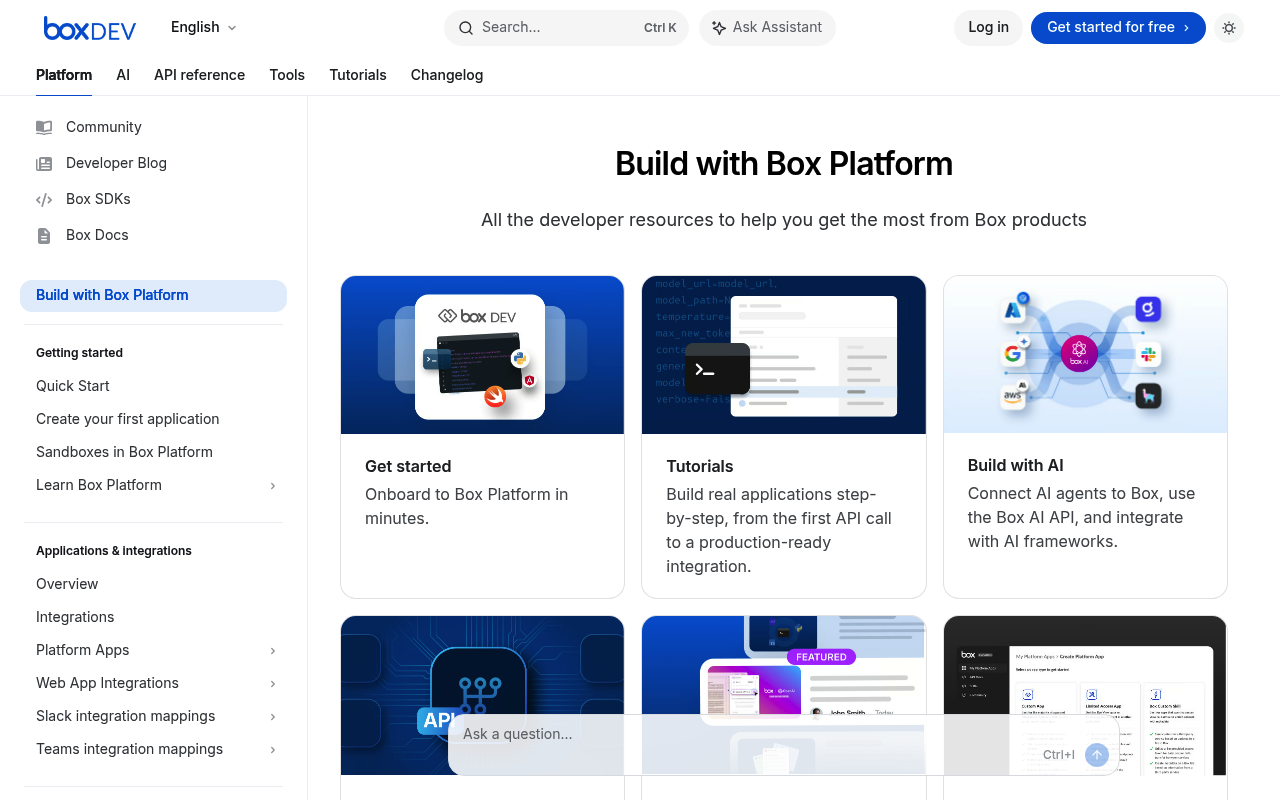The height and width of the screenshot is (800, 1280).
Task: Toggle the light/dark theme sun button
Action: point(1229,28)
